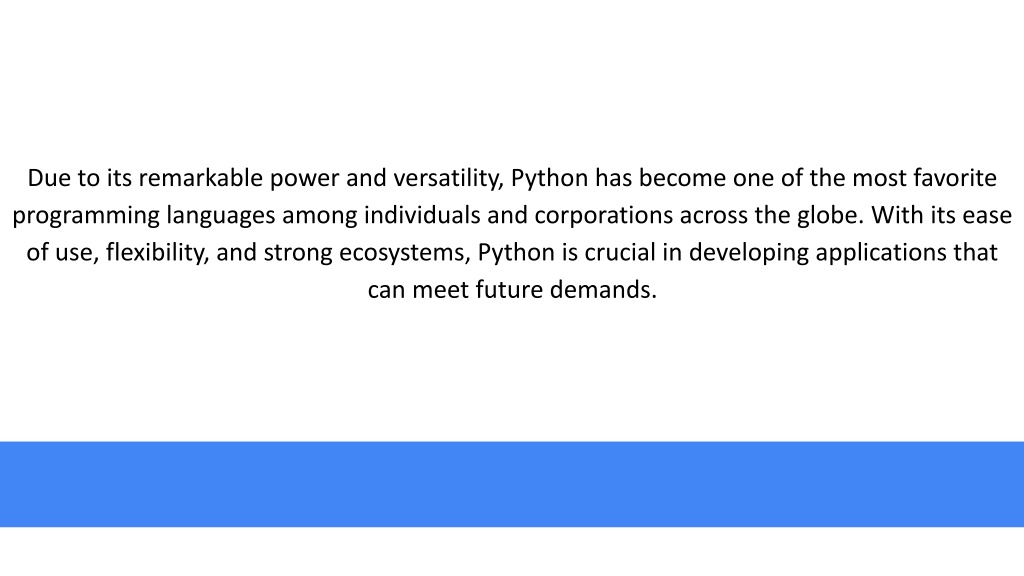Click the word "corporations"
The height and width of the screenshot is (576, 1024).
[x=603, y=216]
